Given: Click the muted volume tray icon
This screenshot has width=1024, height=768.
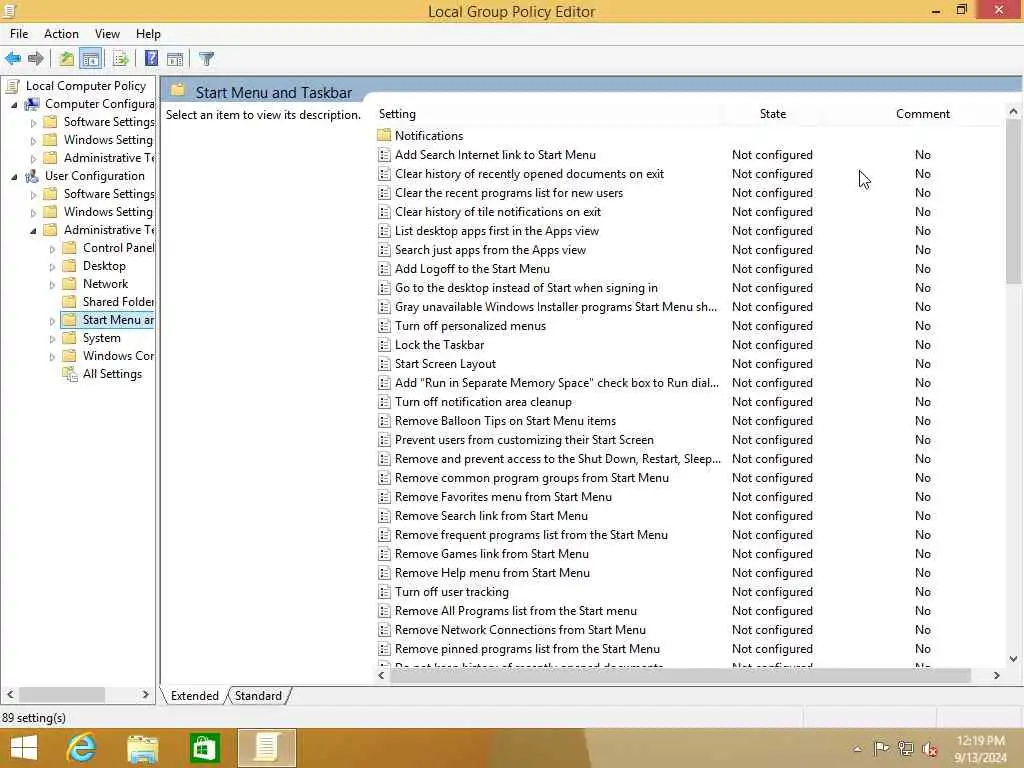Looking at the screenshot, I should [x=929, y=749].
